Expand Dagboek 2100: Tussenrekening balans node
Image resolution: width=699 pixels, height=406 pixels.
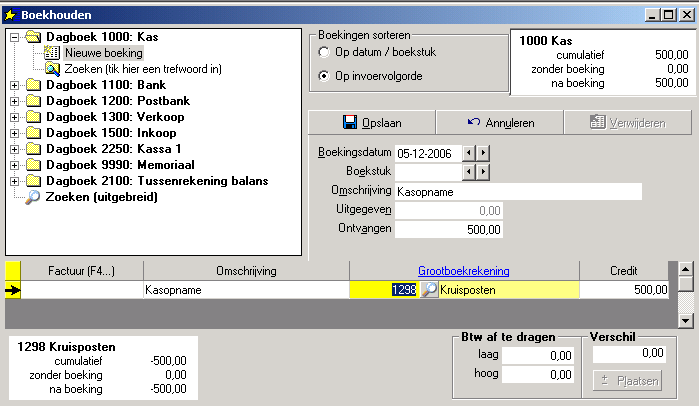[x=14, y=181]
